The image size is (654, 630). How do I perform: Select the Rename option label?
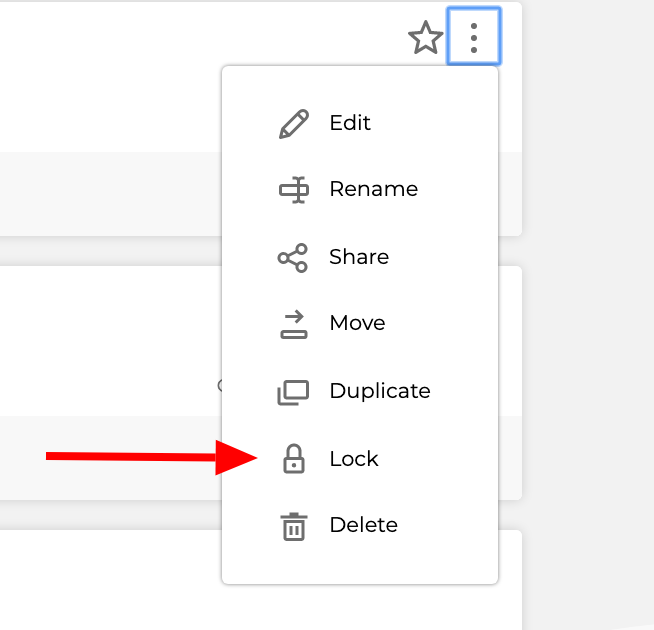(x=373, y=189)
